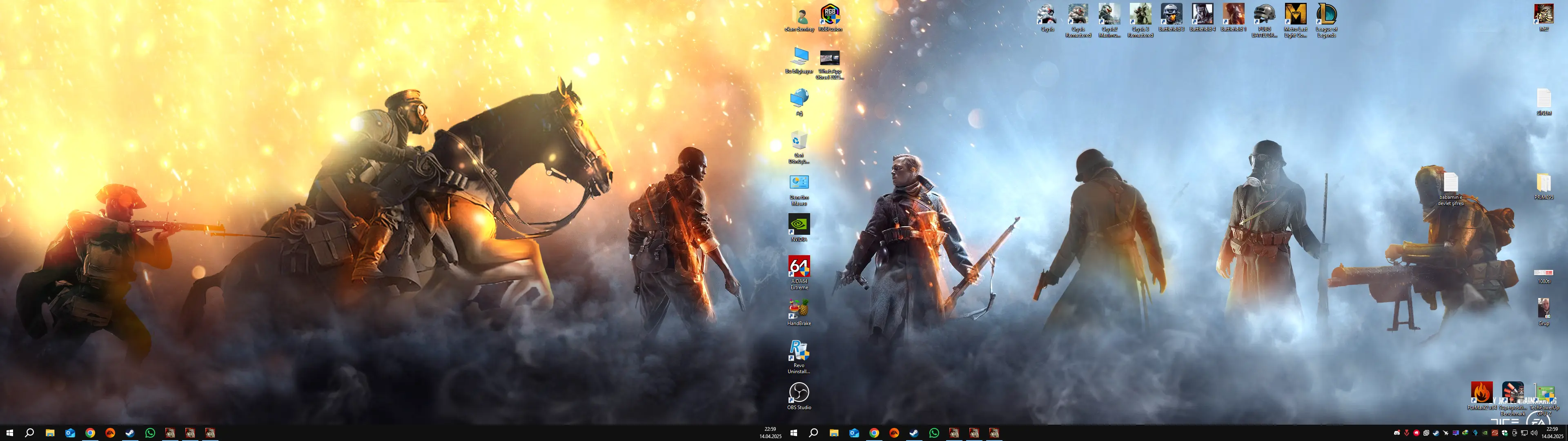The image size is (1568, 441).
Task: Open network status tray icon
Action: point(1524,433)
